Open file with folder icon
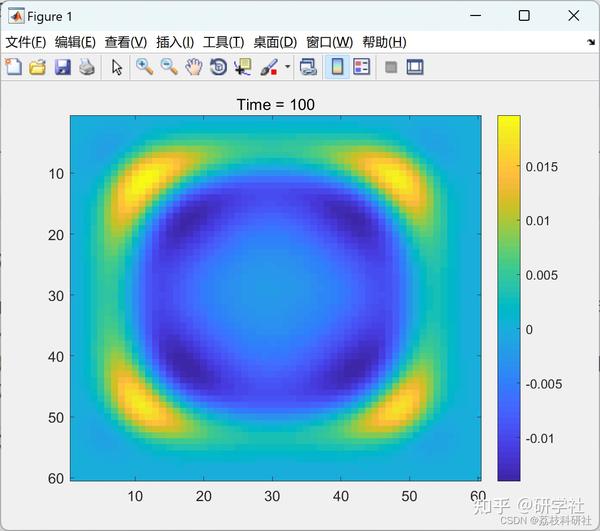 38,67
